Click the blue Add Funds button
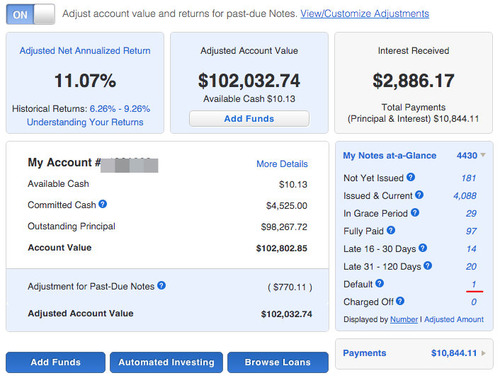The width and height of the screenshot is (500, 378). click(55, 362)
